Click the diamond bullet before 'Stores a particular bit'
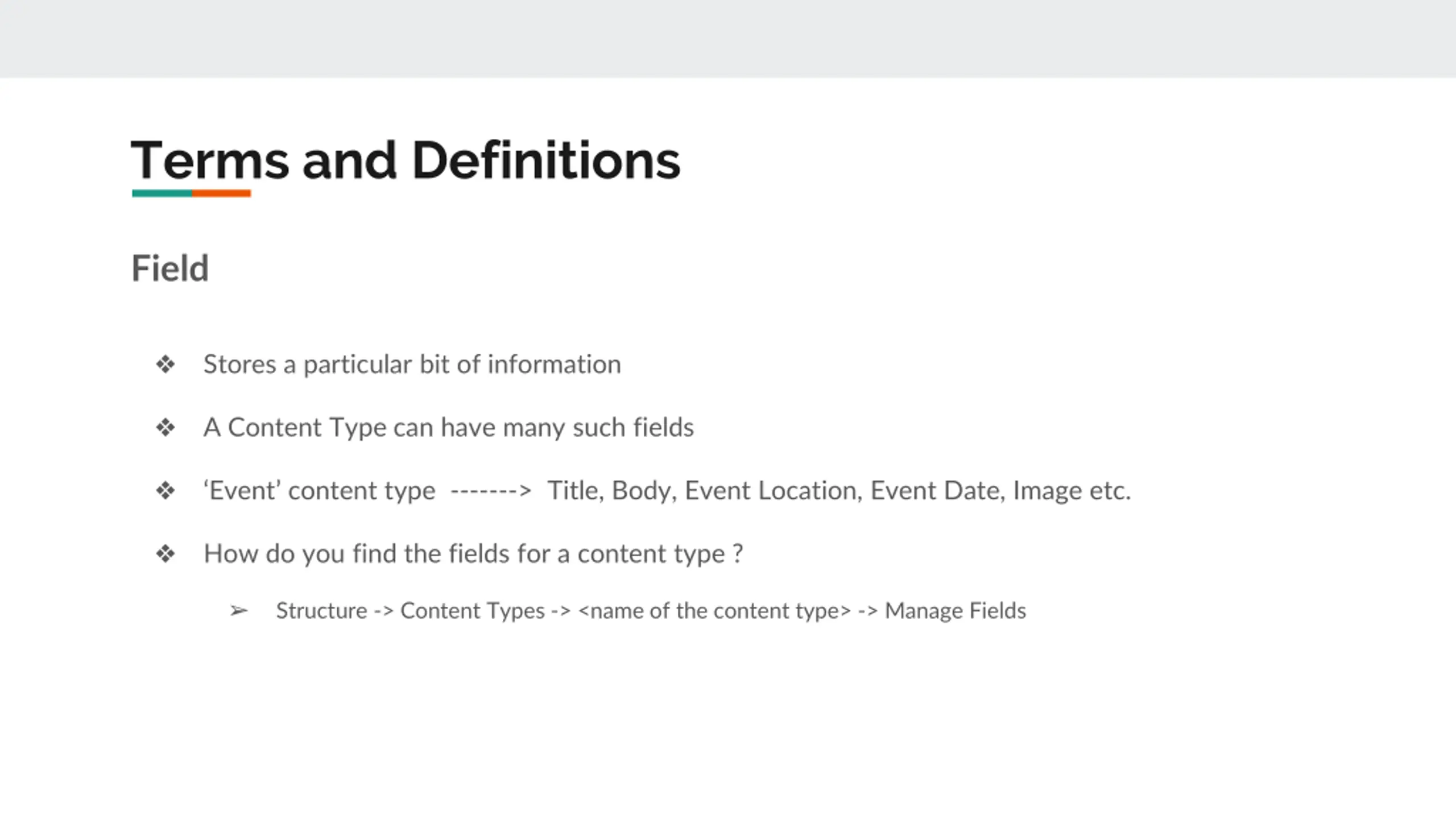Screen dimensions: 1456x819 coord(166,365)
